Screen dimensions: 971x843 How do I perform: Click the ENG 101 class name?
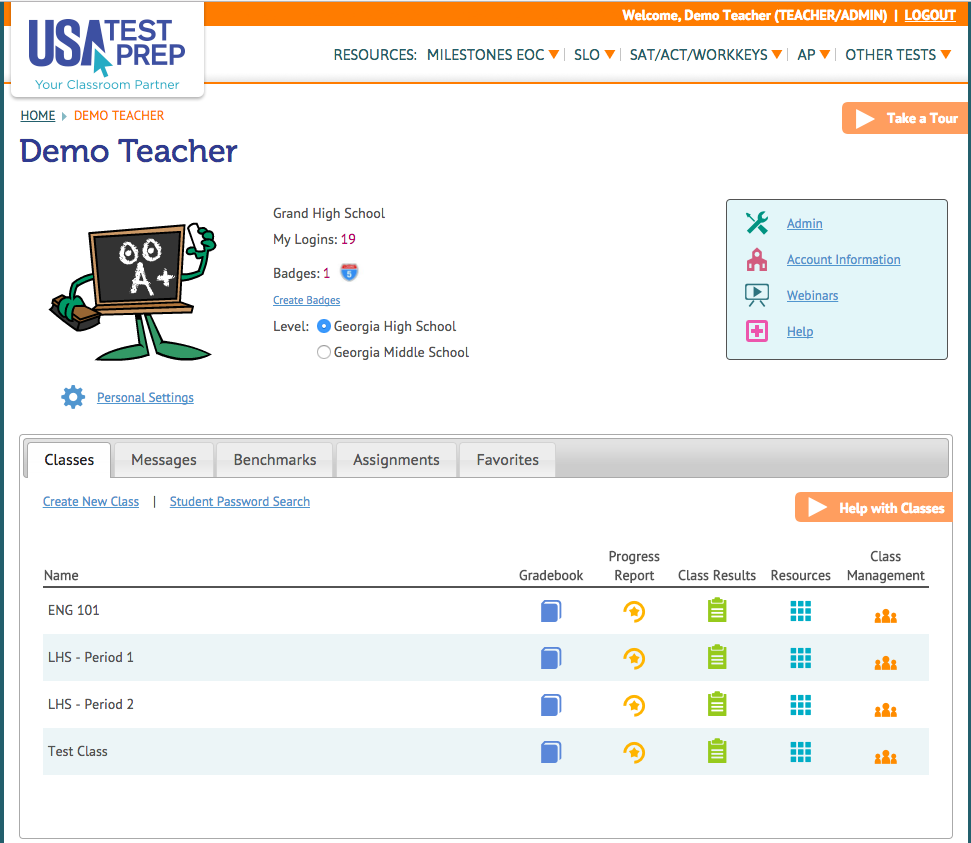(x=73, y=610)
